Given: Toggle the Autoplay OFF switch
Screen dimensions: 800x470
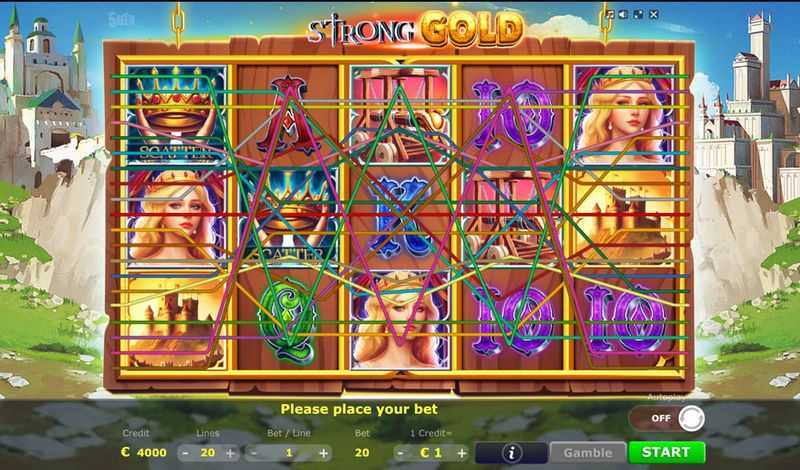Looking at the screenshot, I should (x=667, y=418).
